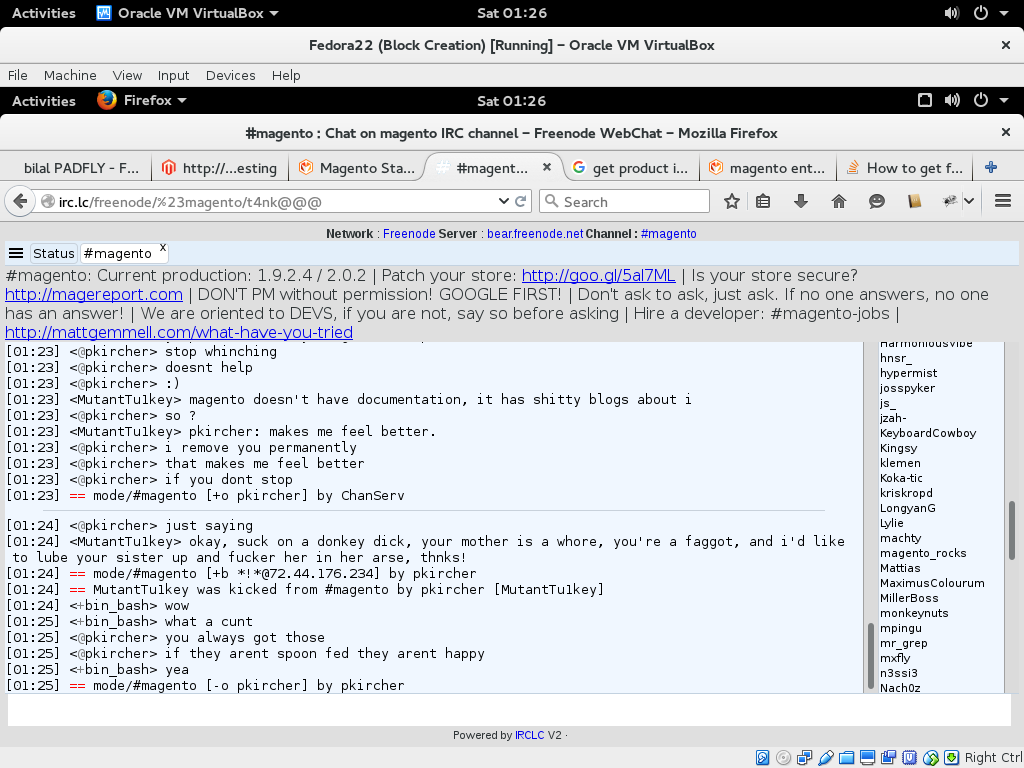Go to the Firefox home page icon
This screenshot has width=1024, height=768.
839,201
